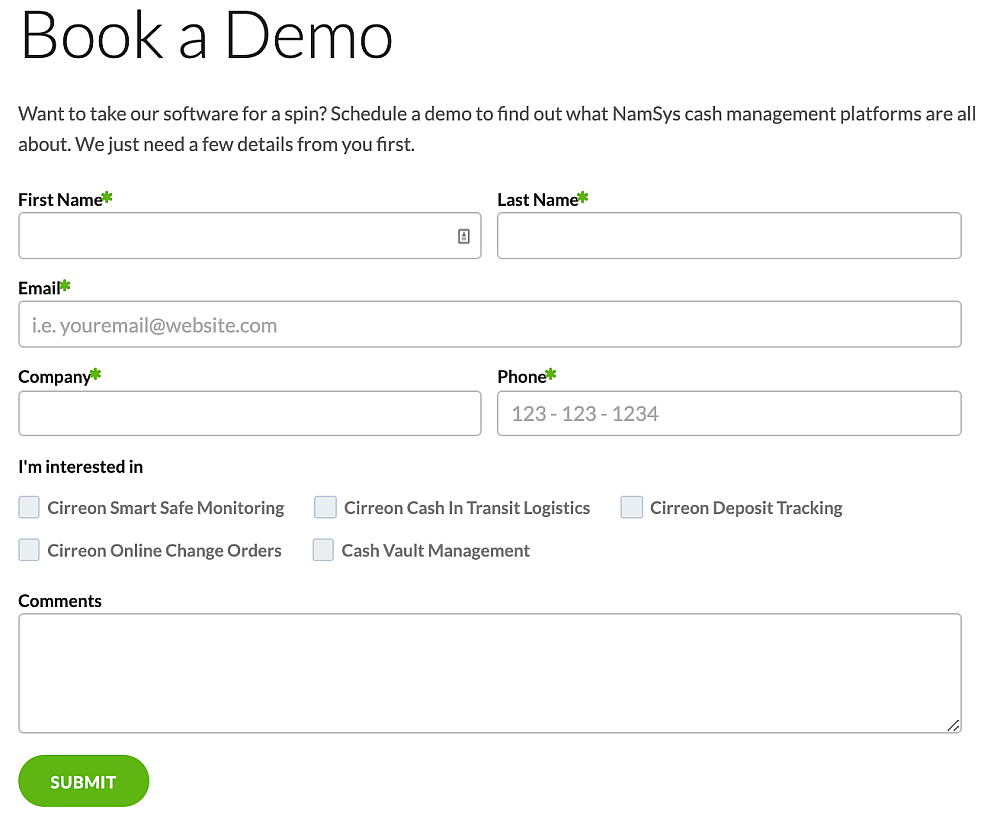1000x819 pixels.
Task: Click the Cirreon Online Change Orders label text
Action: pos(165,550)
